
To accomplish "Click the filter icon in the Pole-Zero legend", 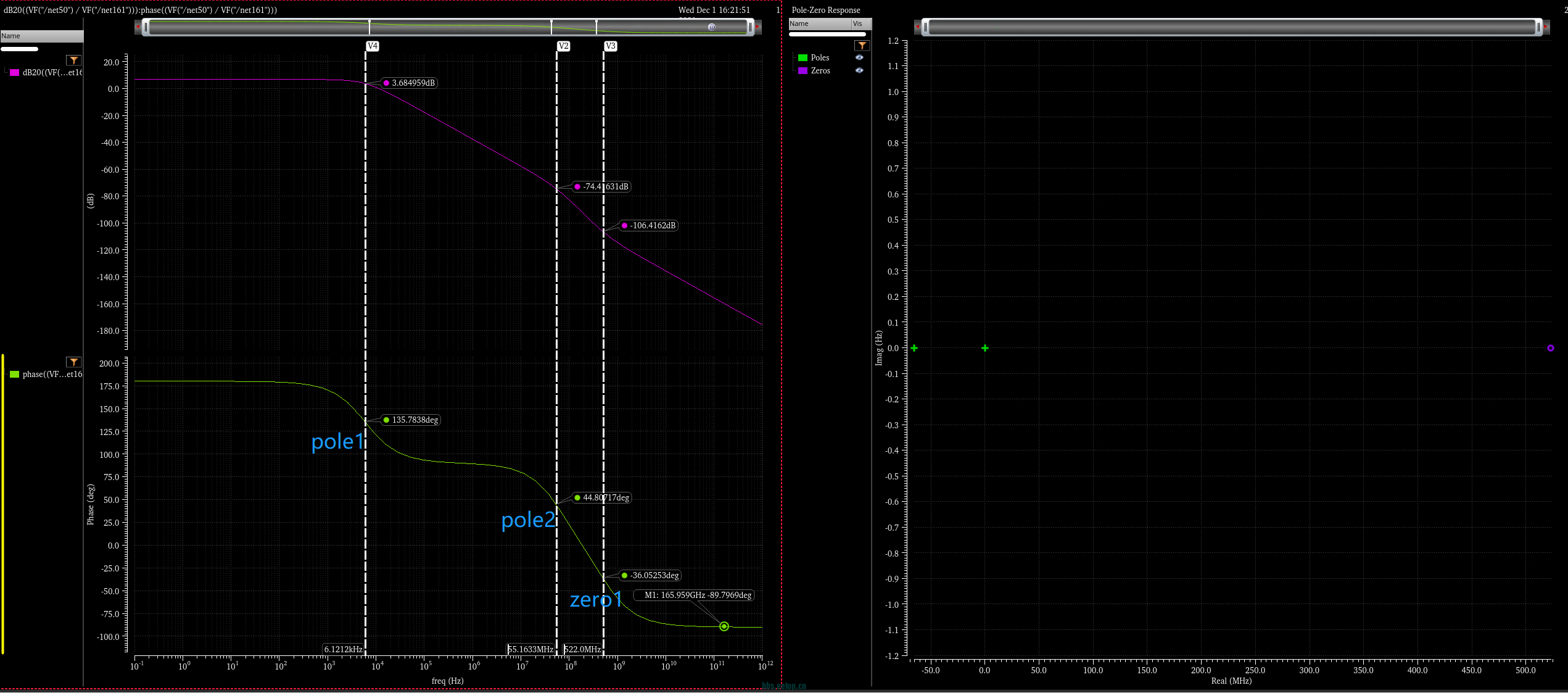I will 862,45.
